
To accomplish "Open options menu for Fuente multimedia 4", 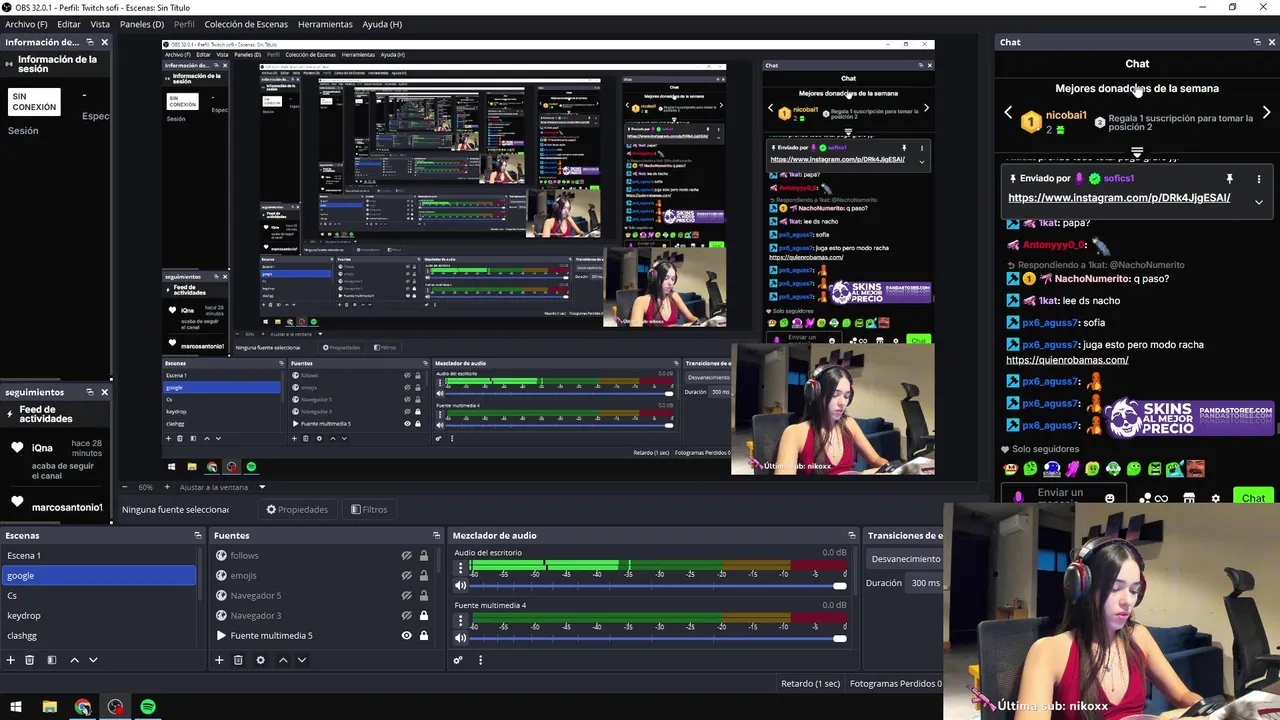I will click(x=461, y=620).
